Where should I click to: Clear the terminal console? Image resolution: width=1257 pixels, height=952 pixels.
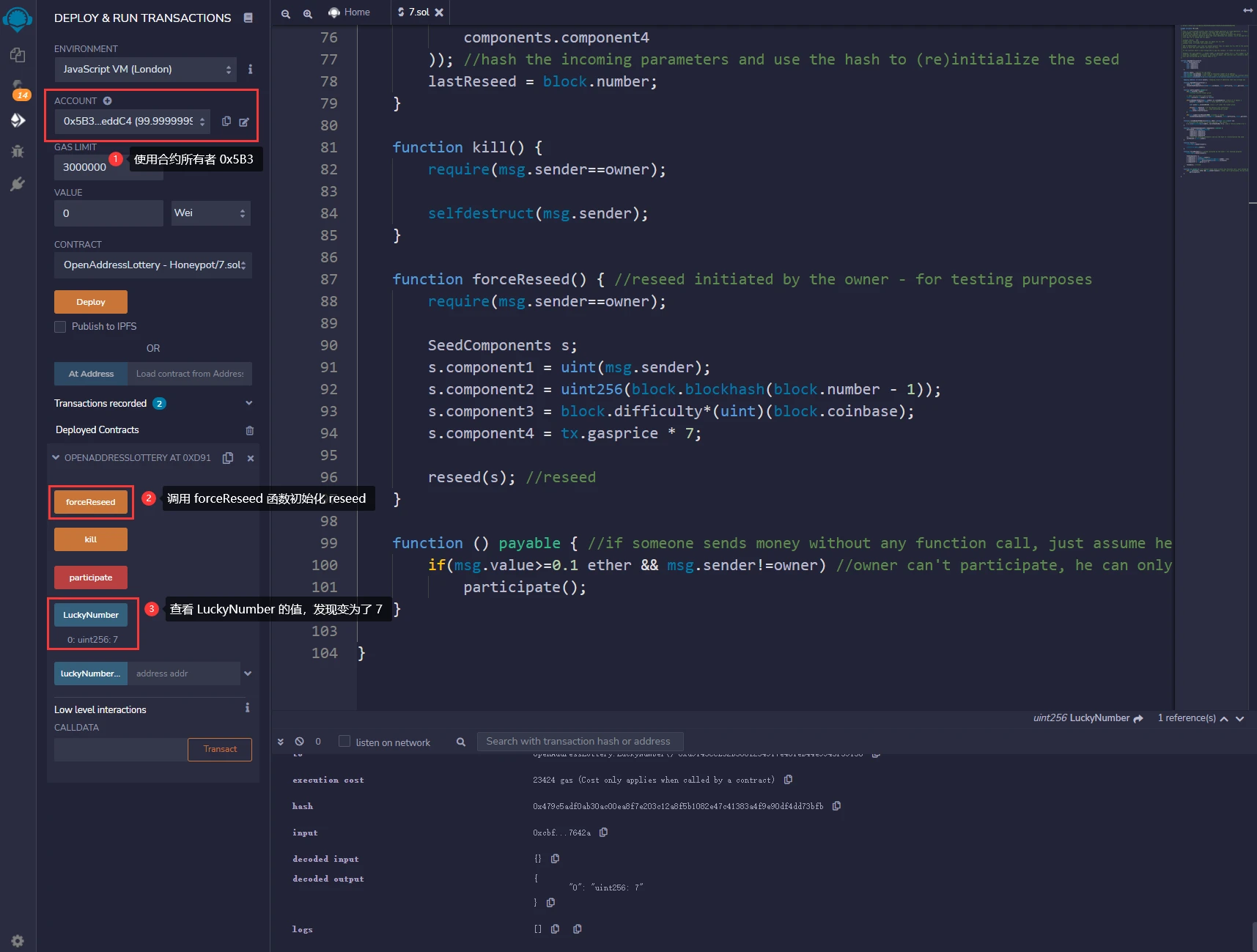tap(299, 742)
